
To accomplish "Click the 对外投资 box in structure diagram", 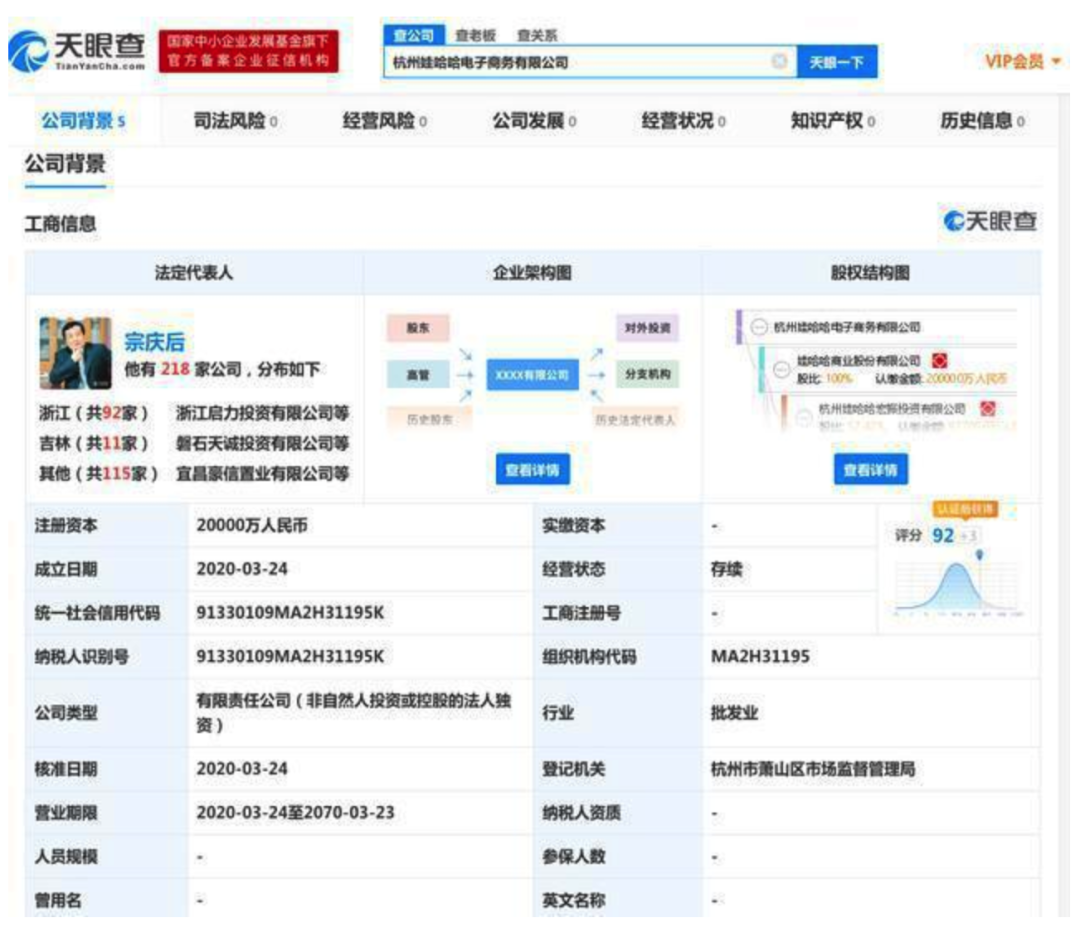I will click(647, 328).
